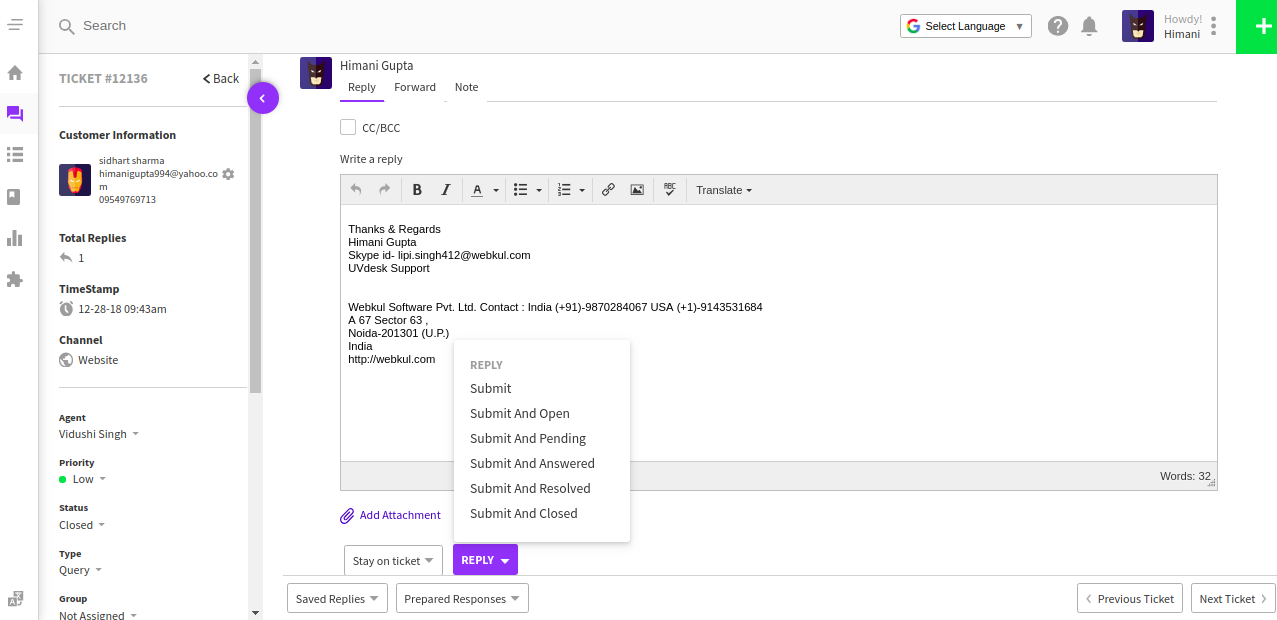
Task: Click the numbered list icon
Action: pyautogui.click(x=564, y=190)
